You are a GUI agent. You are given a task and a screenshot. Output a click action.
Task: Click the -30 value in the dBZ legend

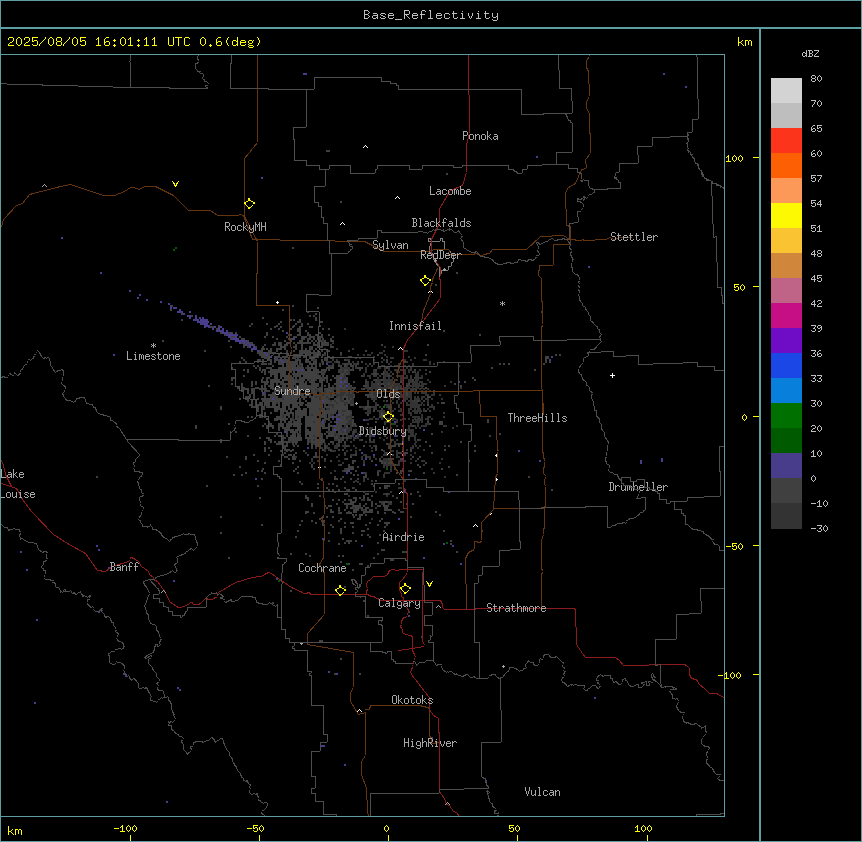click(819, 528)
